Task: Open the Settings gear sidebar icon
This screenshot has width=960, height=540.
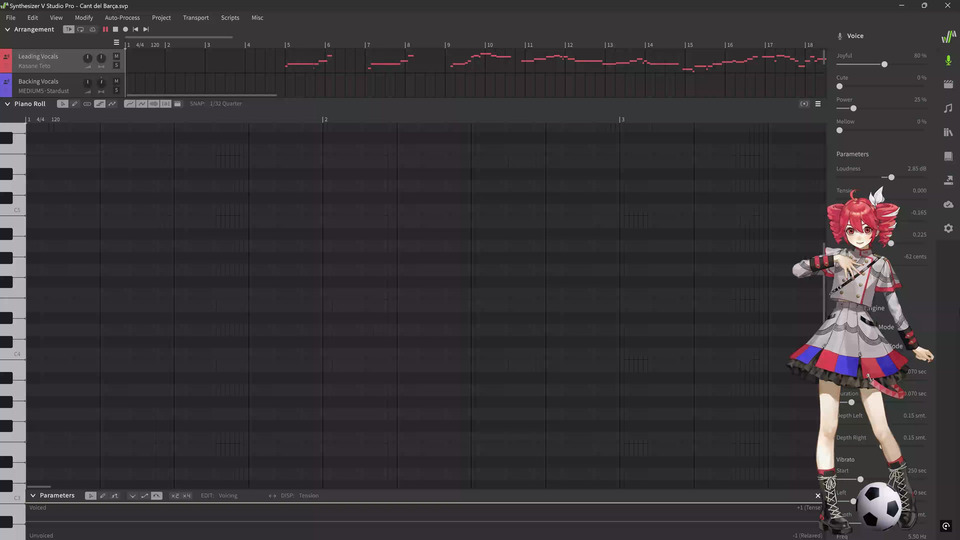Action: tap(948, 228)
